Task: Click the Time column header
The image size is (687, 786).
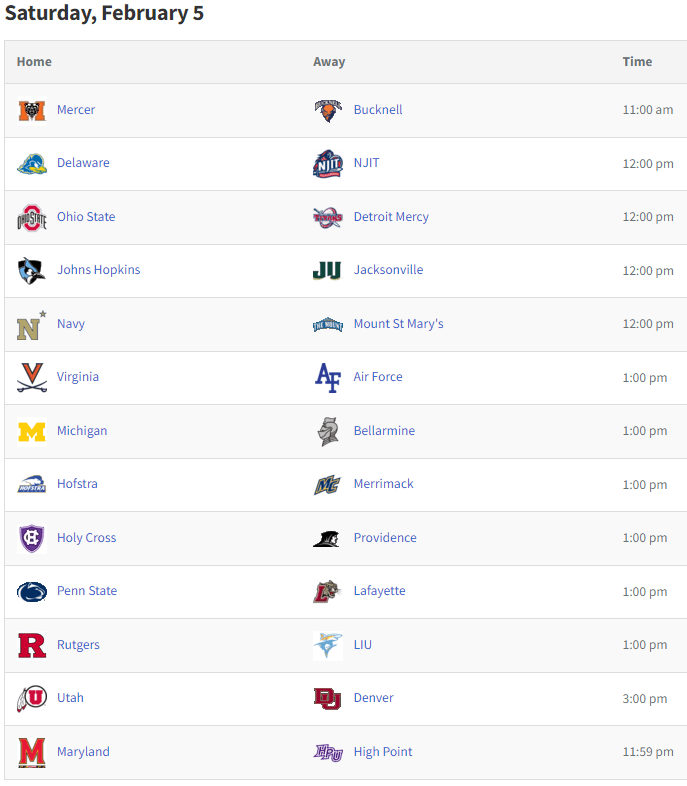Action: click(x=637, y=62)
